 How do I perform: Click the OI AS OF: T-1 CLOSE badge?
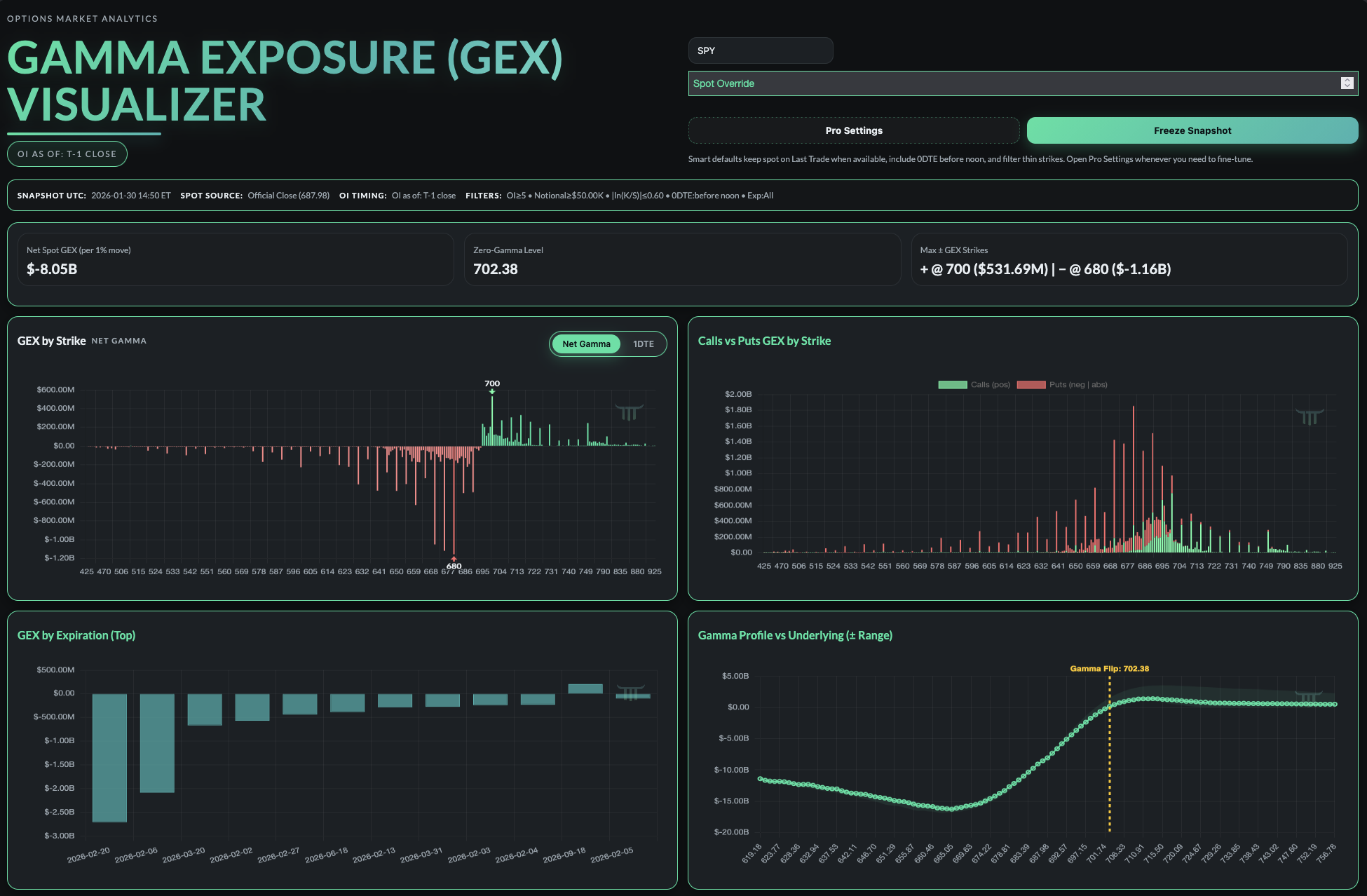click(x=67, y=154)
